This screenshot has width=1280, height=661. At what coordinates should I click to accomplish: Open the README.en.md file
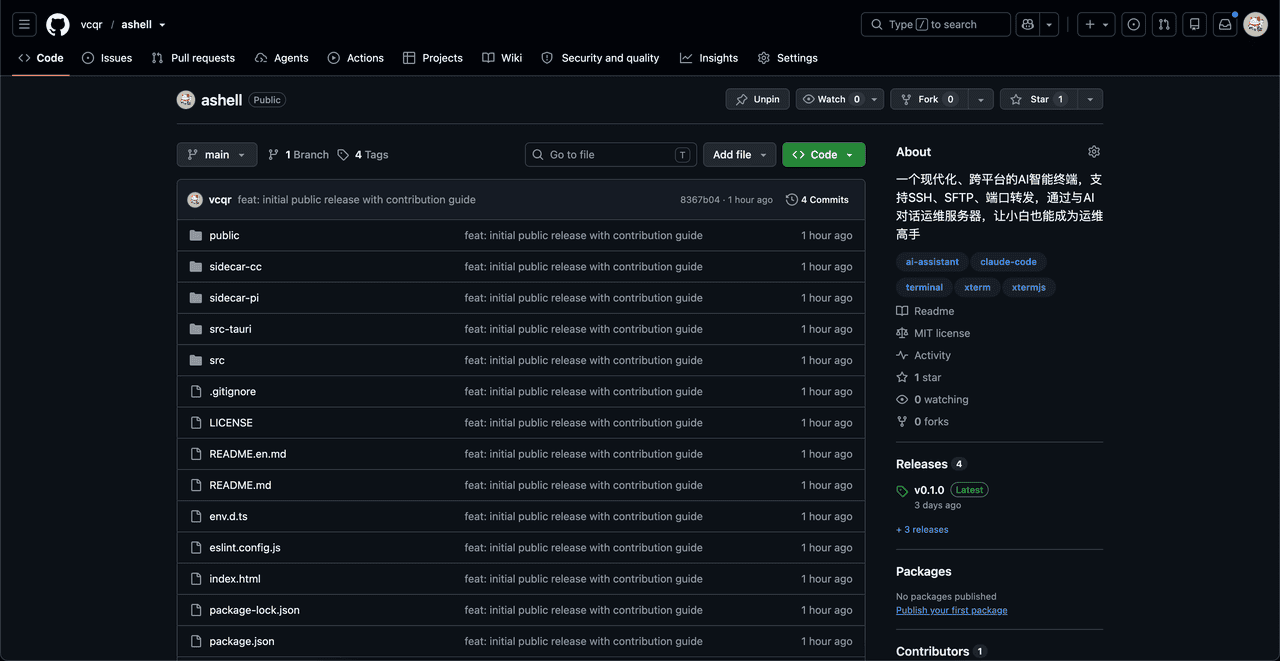click(248, 454)
